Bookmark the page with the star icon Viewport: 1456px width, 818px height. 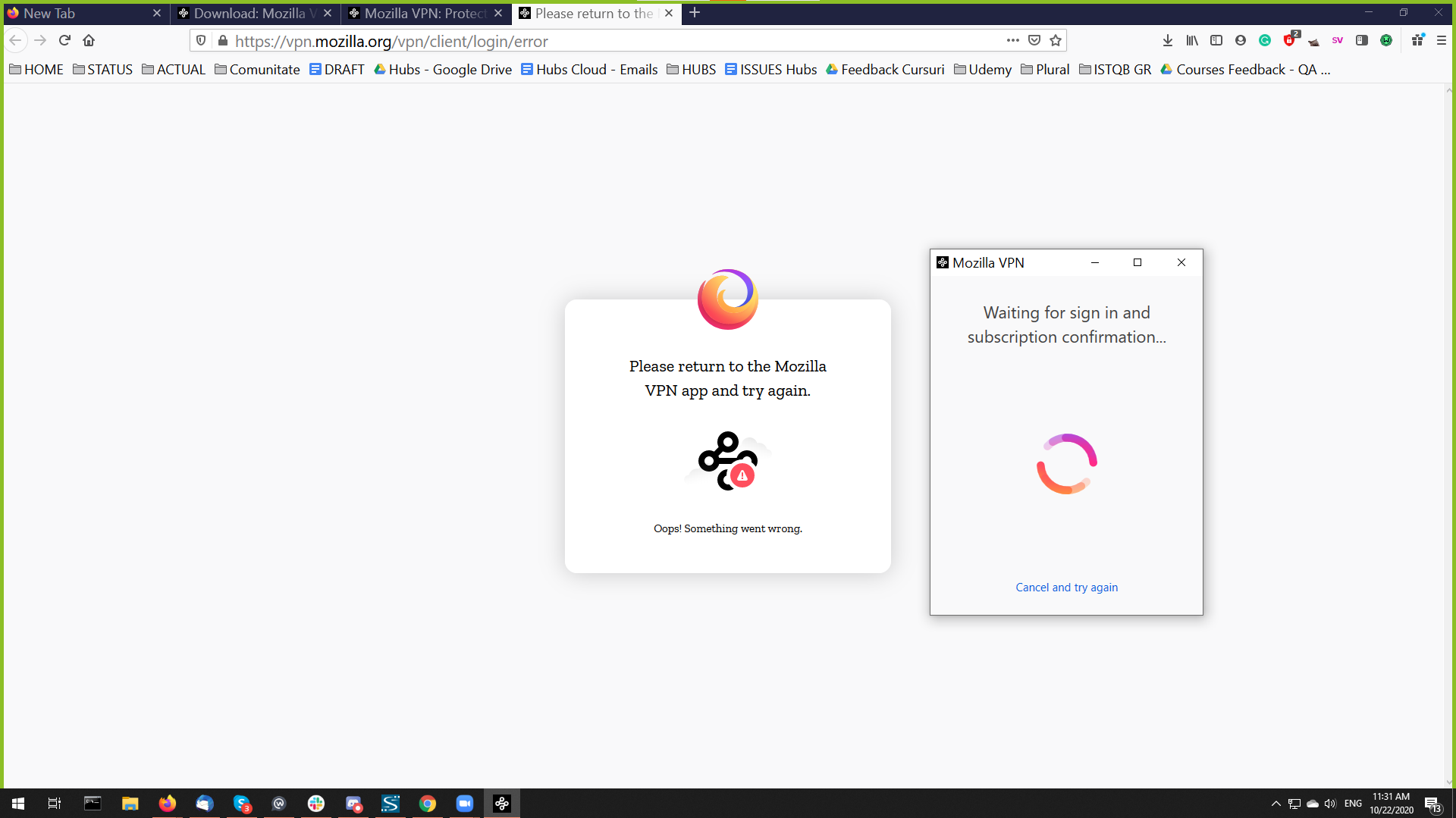1055,40
